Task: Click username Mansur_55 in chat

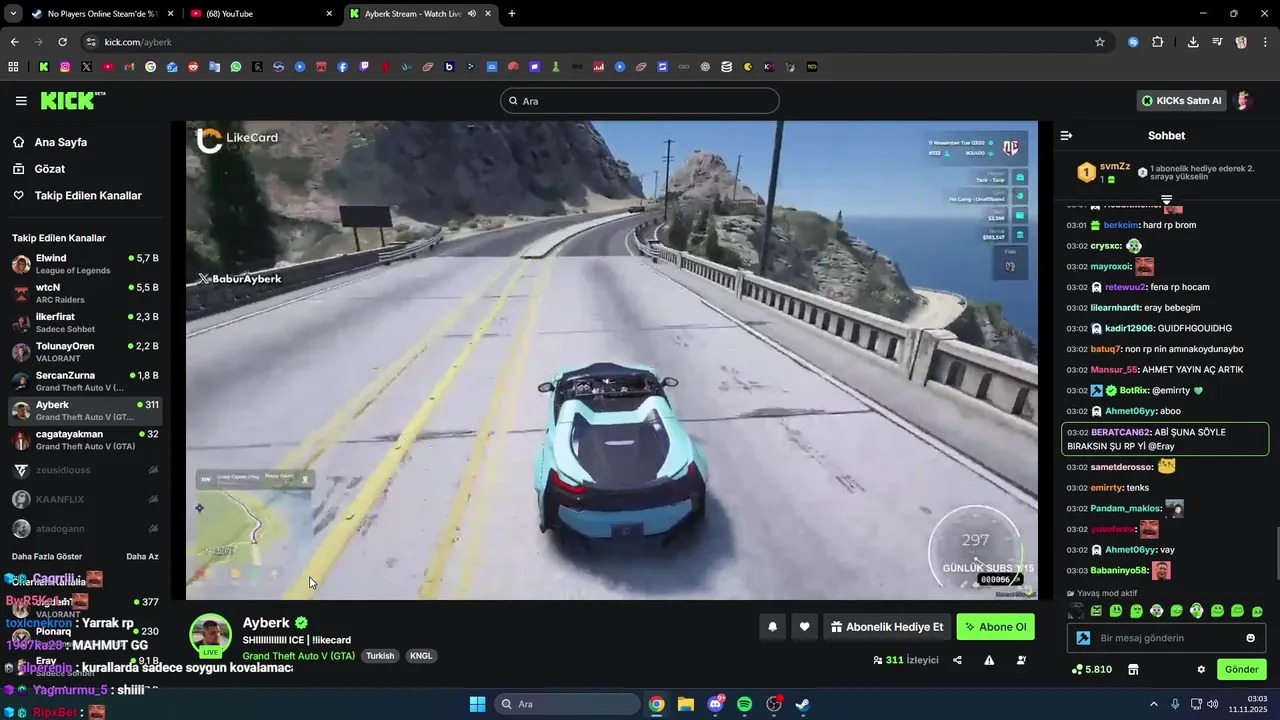Action: [1114, 370]
